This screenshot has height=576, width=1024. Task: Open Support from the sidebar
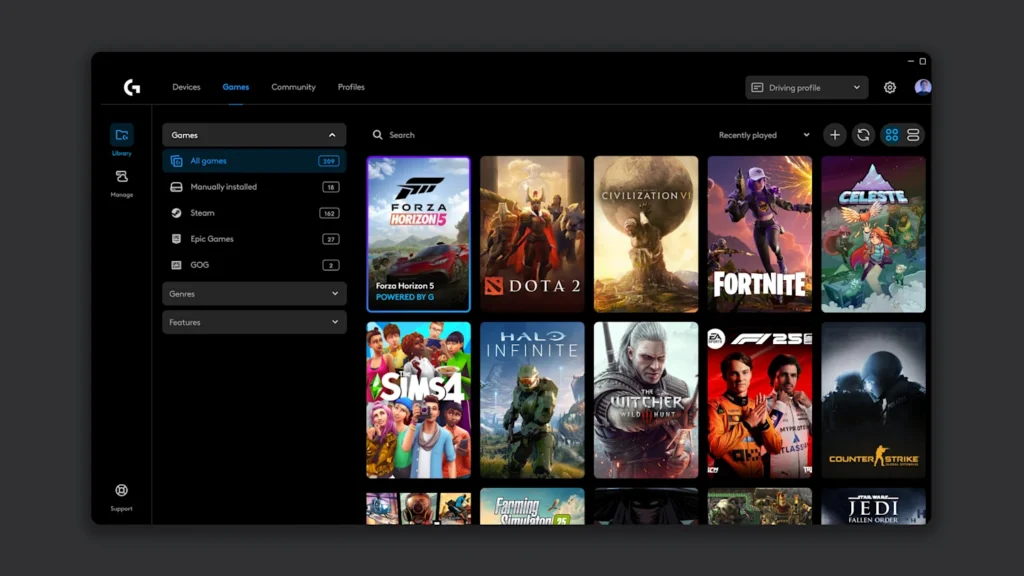point(121,491)
